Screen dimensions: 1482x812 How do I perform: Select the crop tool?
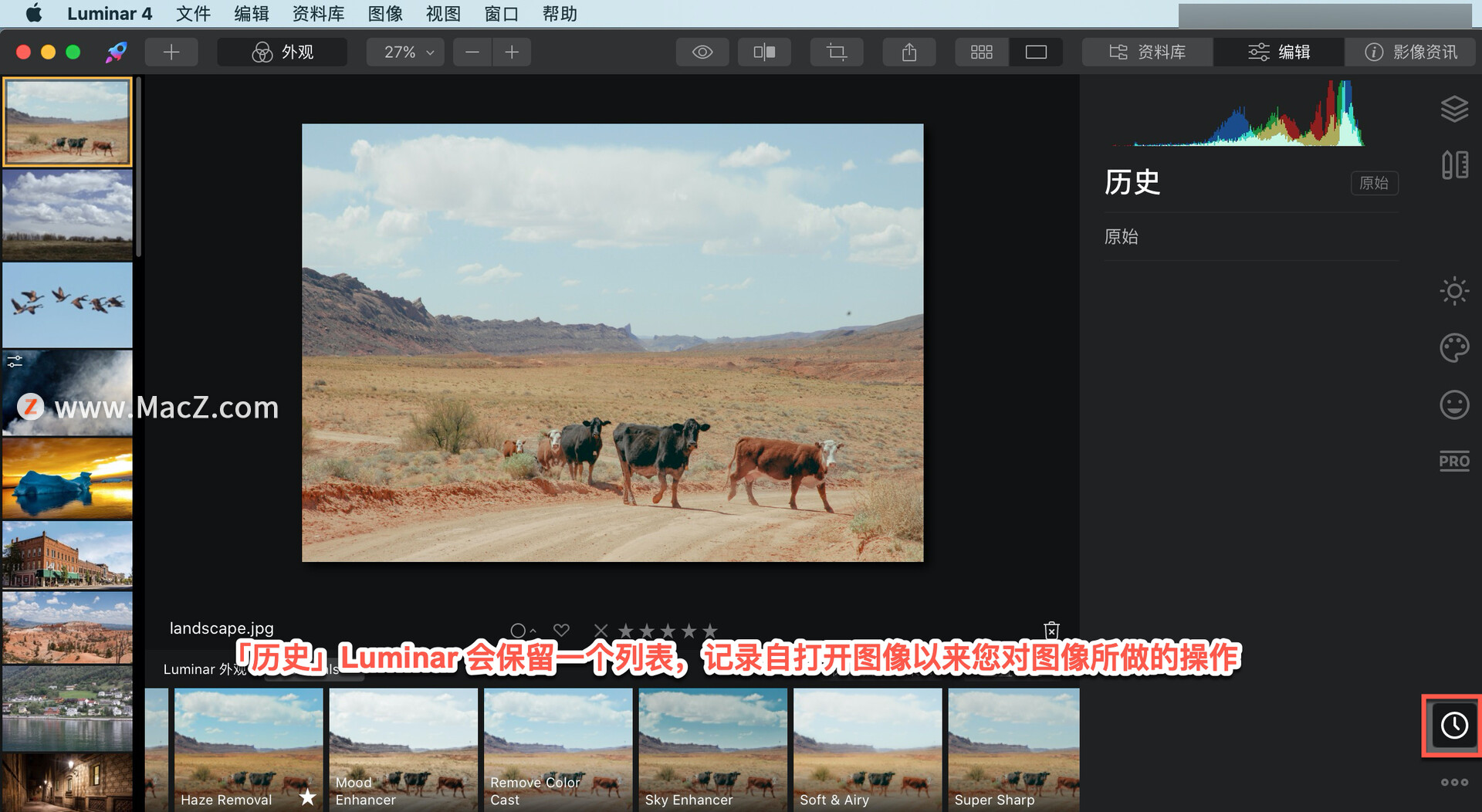(x=837, y=52)
